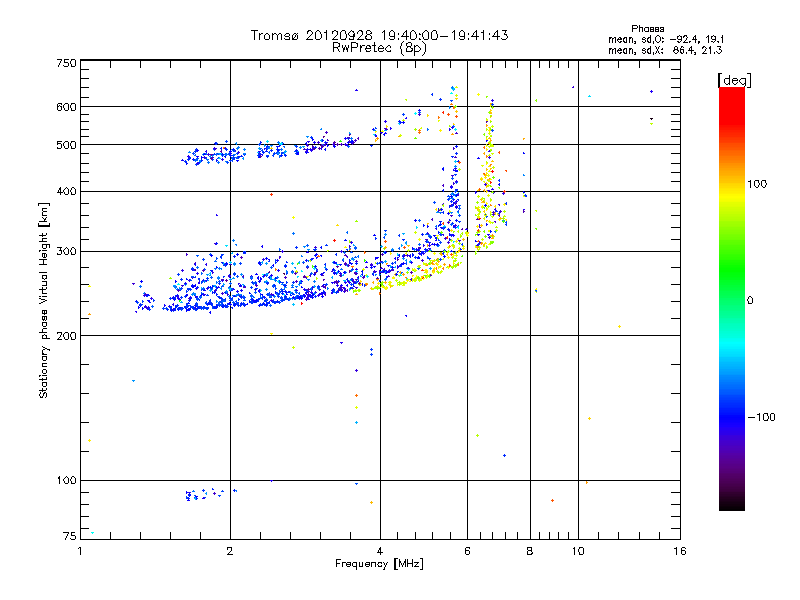The width and height of the screenshot is (800, 600).
Task: Click the colorbar '100' tick label
Action: (x=757, y=184)
